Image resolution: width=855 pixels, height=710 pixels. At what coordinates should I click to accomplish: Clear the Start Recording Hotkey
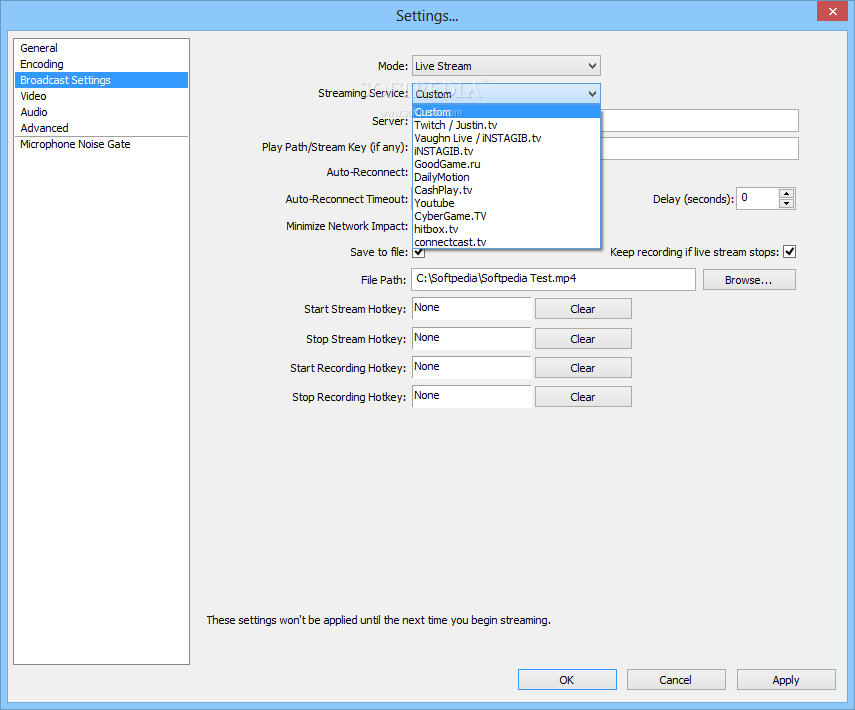point(583,368)
